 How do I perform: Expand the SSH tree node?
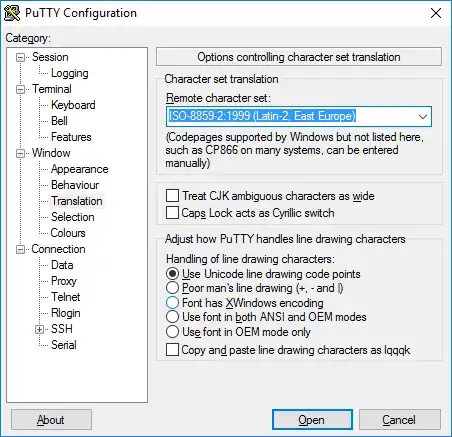(x=39, y=329)
